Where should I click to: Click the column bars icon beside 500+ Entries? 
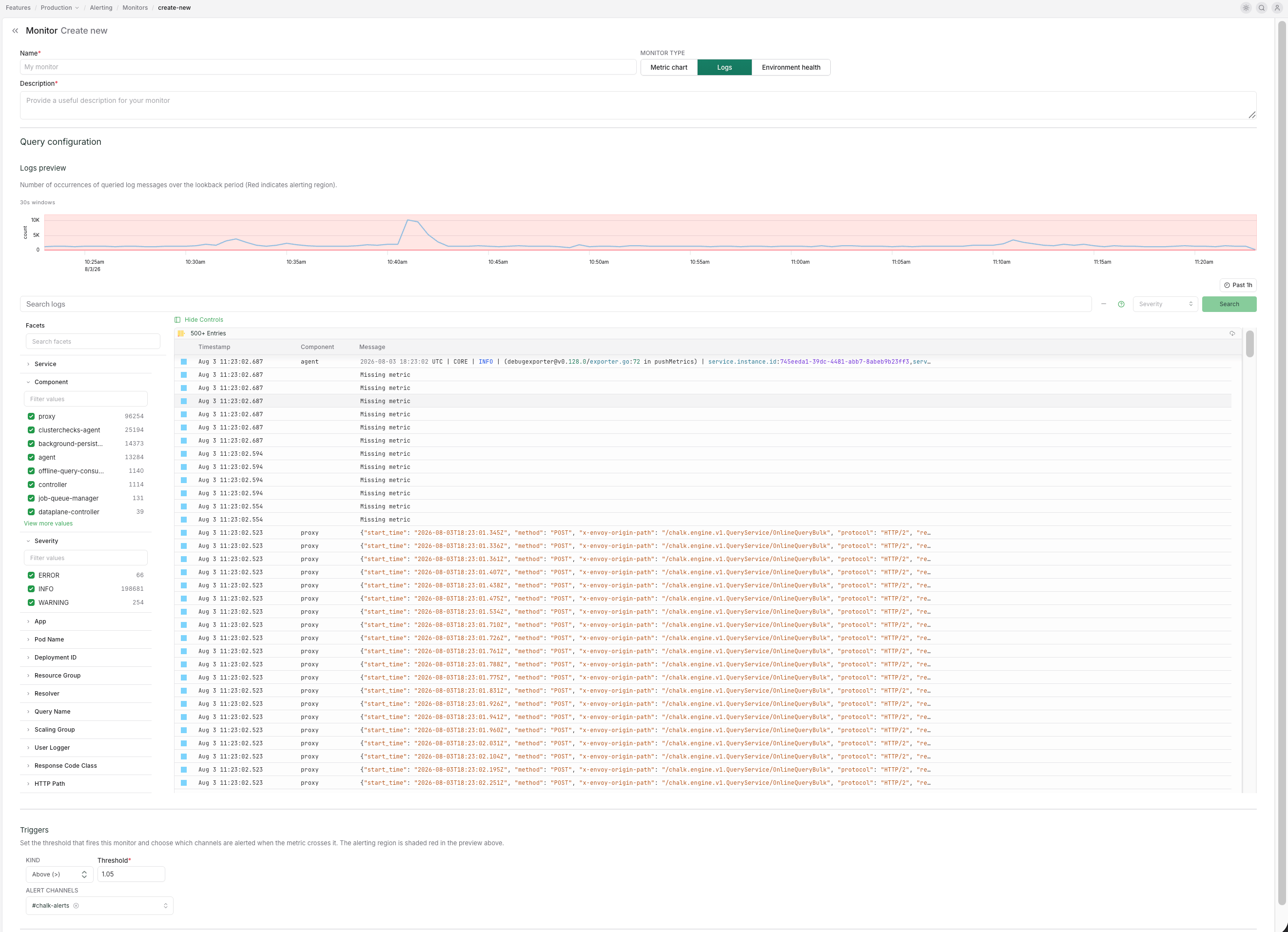tap(181, 333)
